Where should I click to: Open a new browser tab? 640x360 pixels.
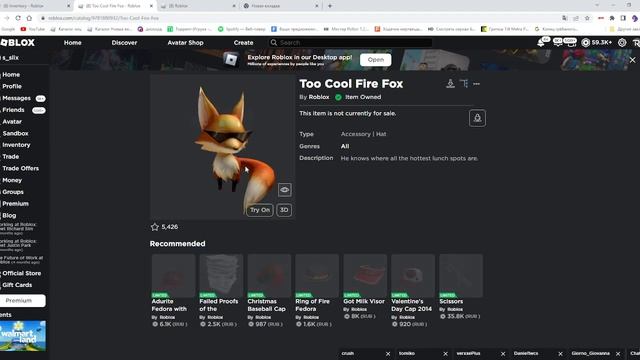click(x=330, y=6)
